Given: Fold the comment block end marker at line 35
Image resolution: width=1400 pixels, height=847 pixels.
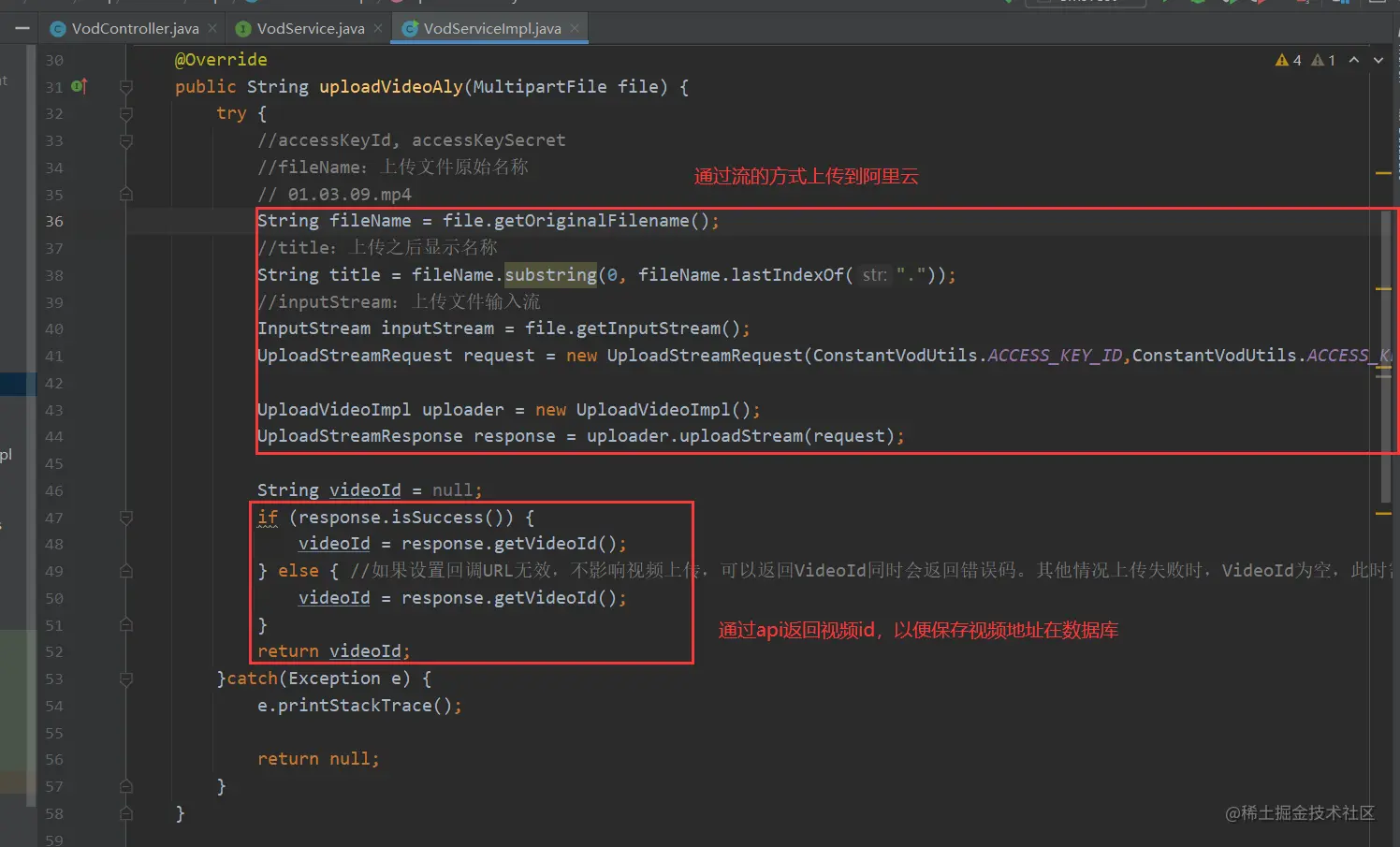Looking at the screenshot, I should point(126,195).
